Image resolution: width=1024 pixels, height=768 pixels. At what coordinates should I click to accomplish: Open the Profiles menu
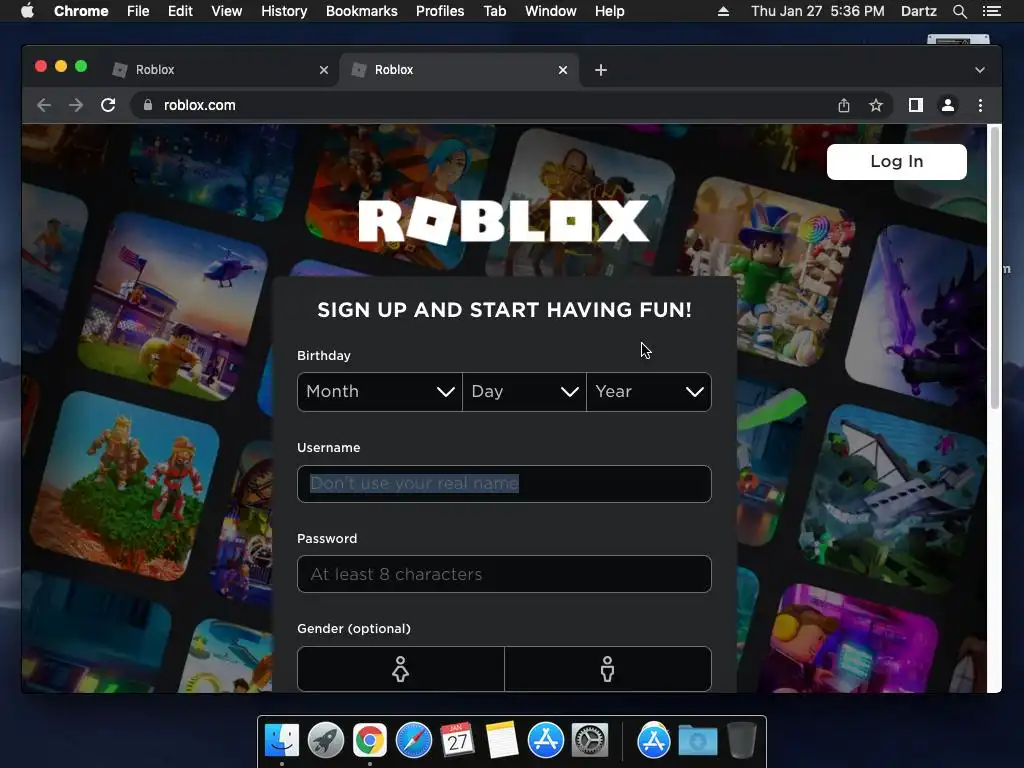click(440, 11)
